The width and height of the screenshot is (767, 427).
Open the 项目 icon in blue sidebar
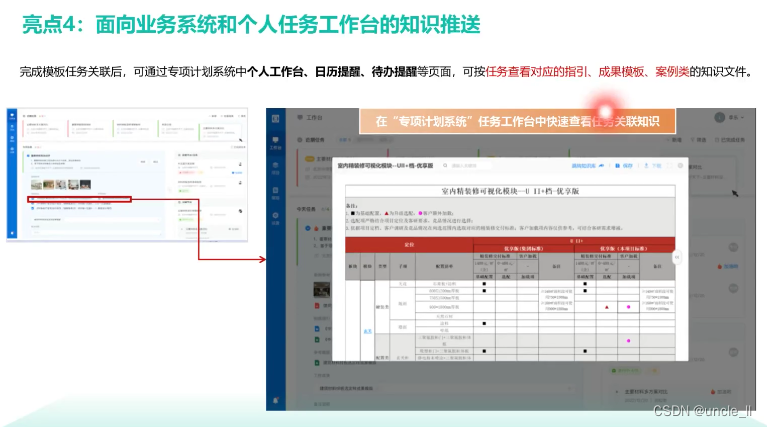(275, 168)
